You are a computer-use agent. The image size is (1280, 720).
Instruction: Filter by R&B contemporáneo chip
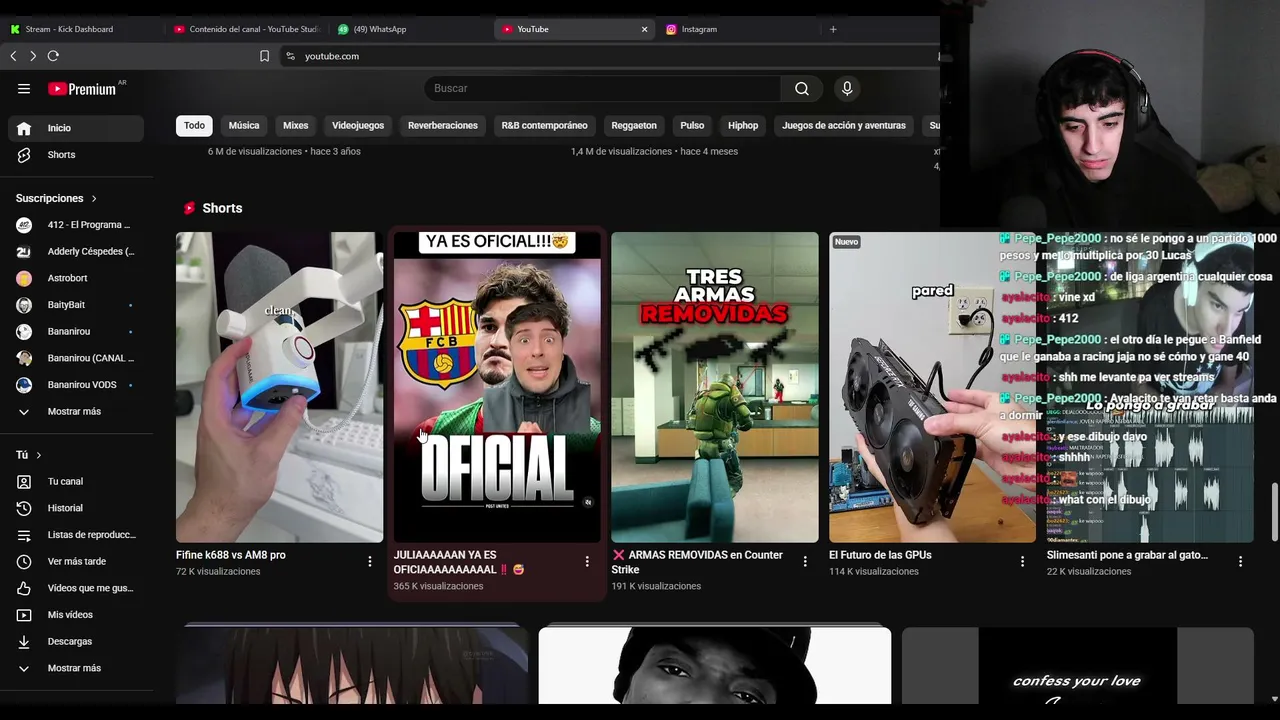[544, 125]
